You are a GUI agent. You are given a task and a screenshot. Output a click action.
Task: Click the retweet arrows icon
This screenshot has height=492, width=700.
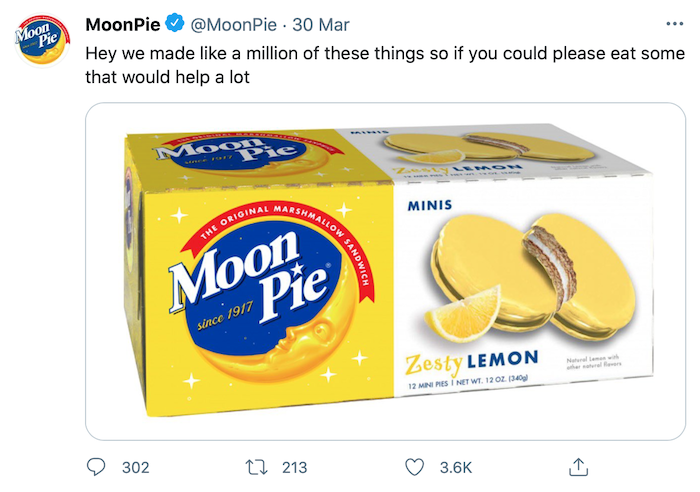[256, 467]
